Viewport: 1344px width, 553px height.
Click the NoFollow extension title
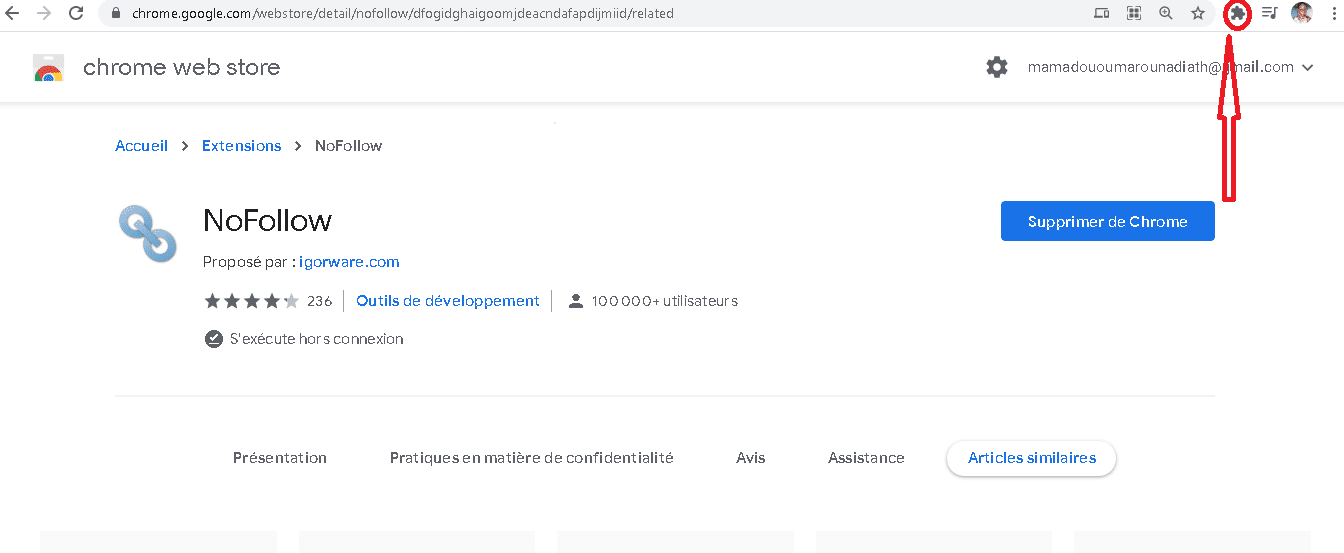coord(267,220)
